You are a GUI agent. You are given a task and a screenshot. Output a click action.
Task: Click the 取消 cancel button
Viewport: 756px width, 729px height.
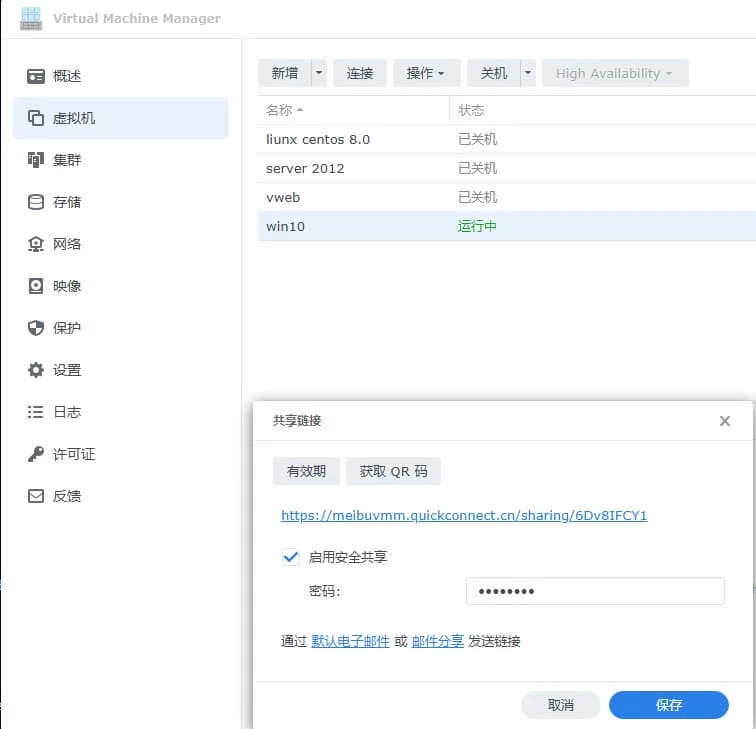pyautogui.click(x=561, y=705)
